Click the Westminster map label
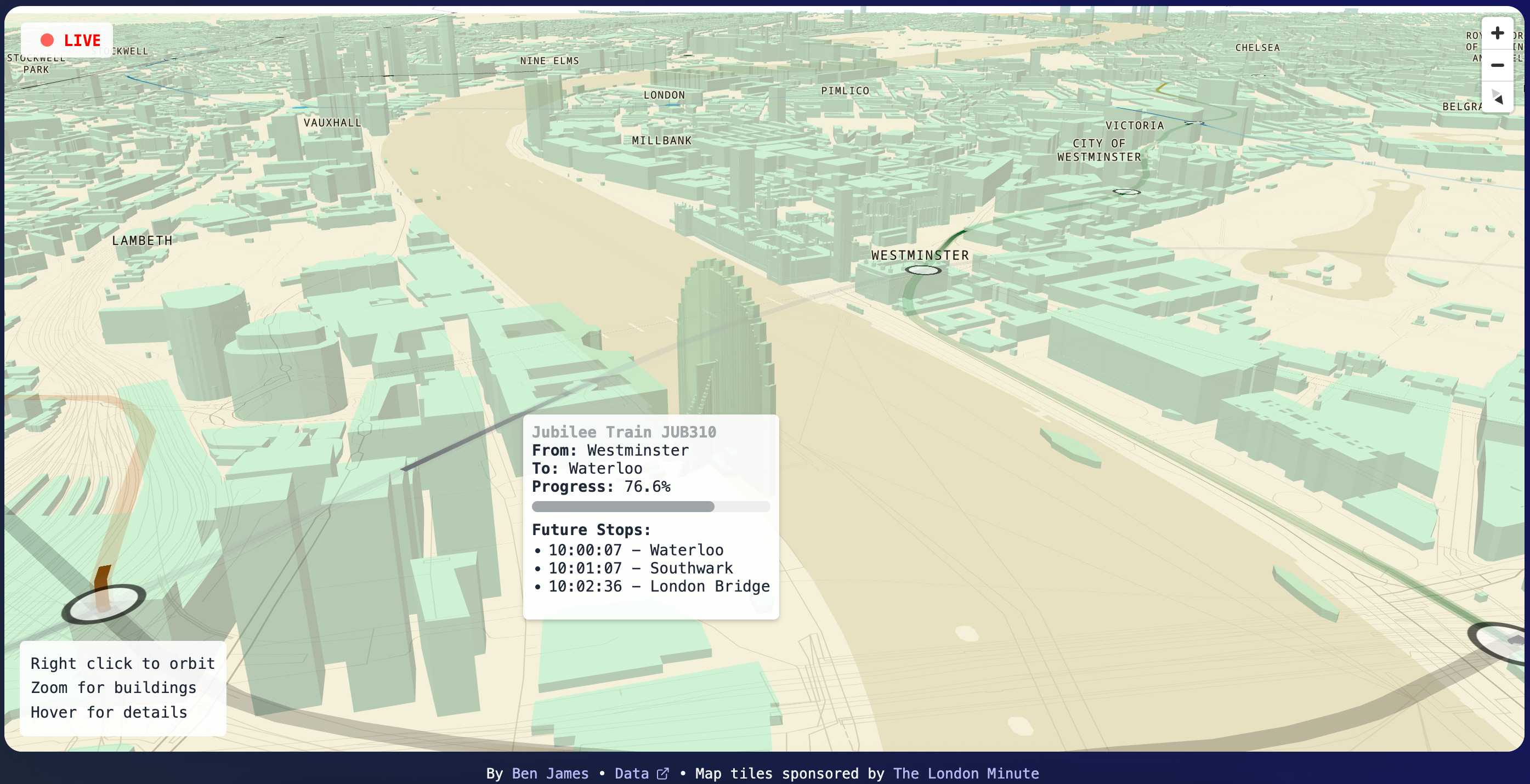1530x784 pixels. click(920, 255)
